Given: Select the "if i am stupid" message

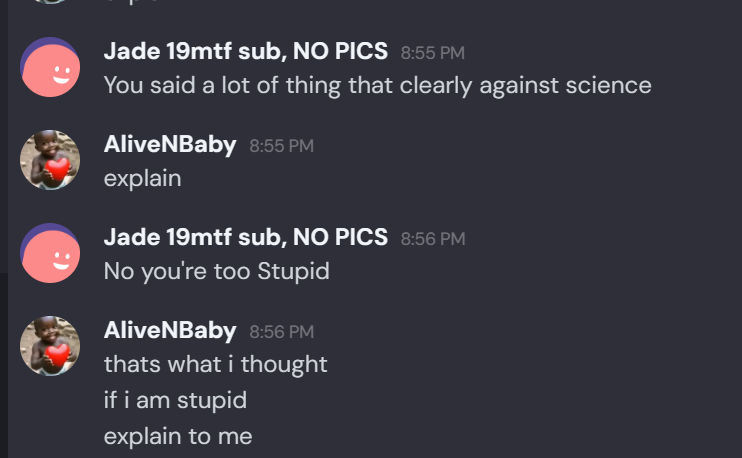Looking at the screenshot, I should pyautogui.click(x=175, y=401).
